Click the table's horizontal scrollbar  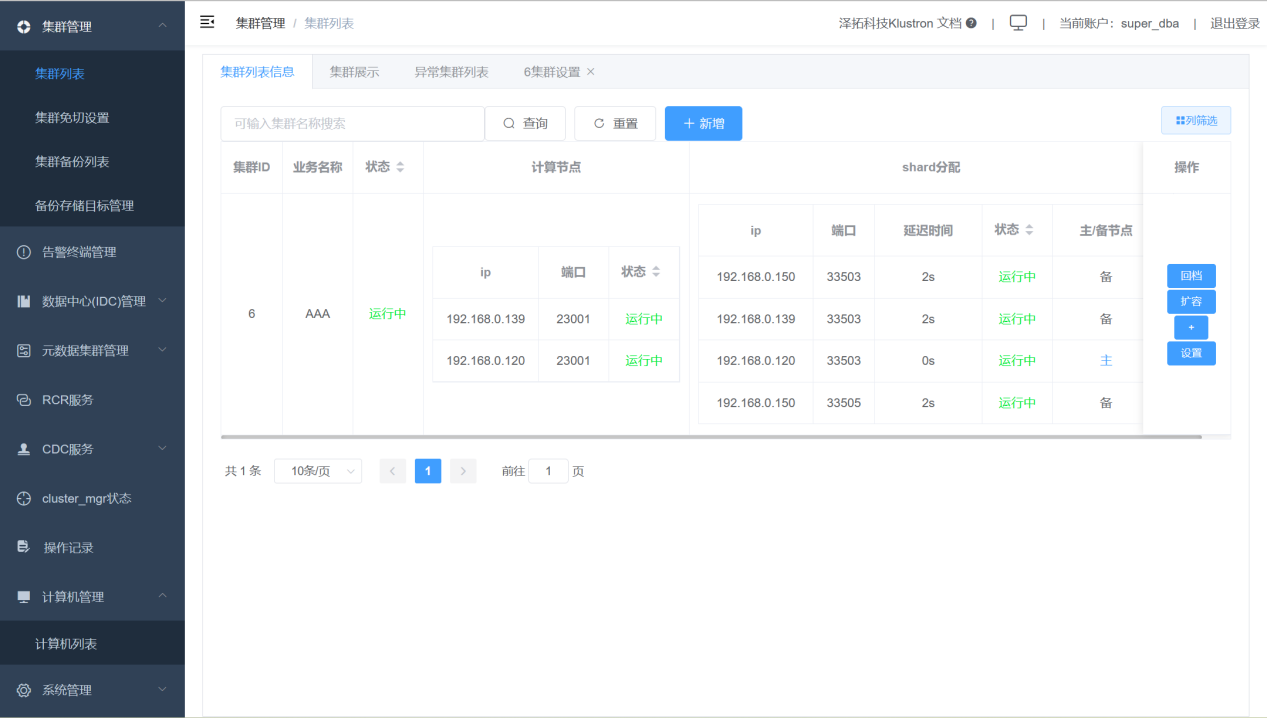(x=711, y=437)
